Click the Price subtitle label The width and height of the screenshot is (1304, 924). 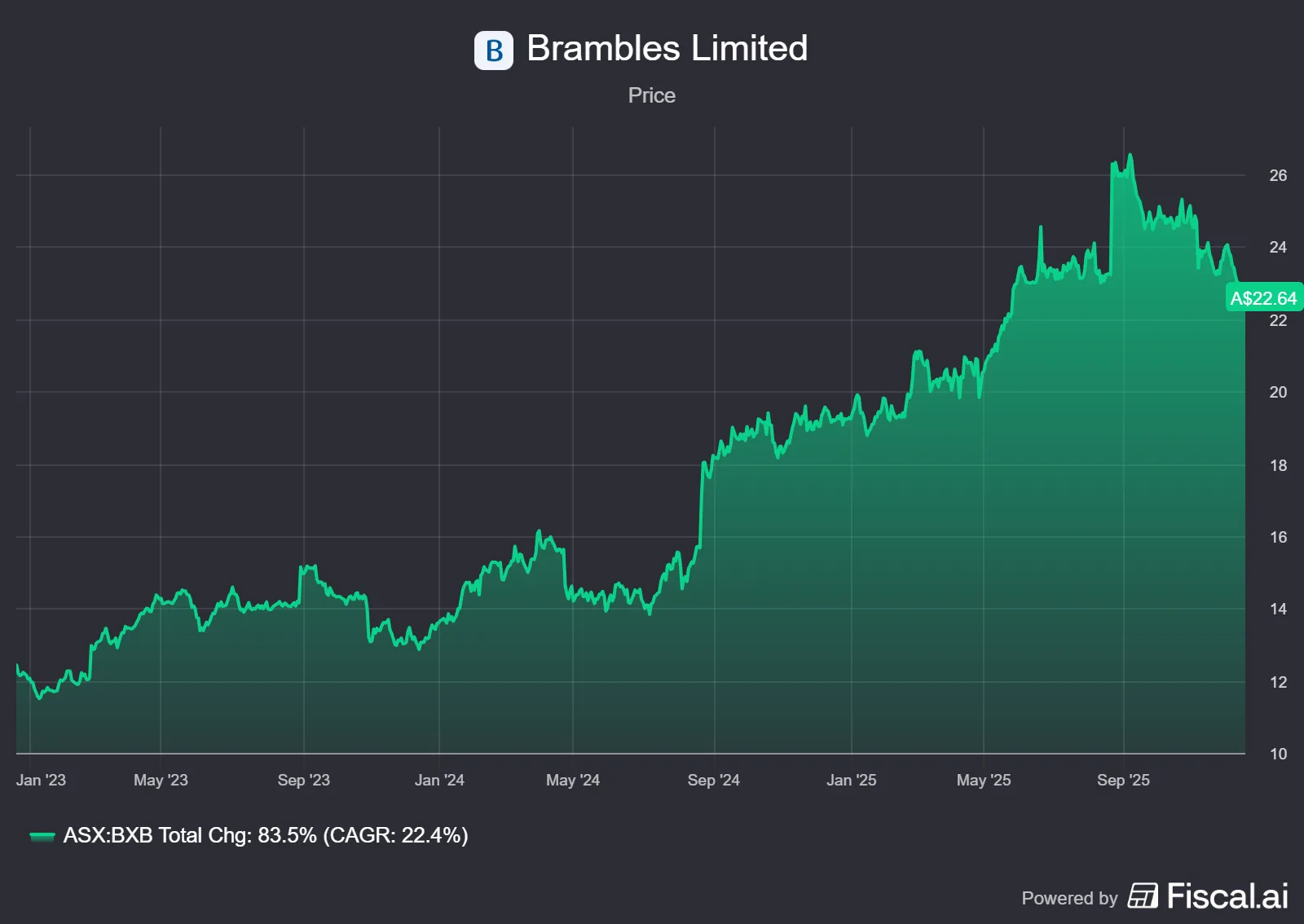click(651, 95)
